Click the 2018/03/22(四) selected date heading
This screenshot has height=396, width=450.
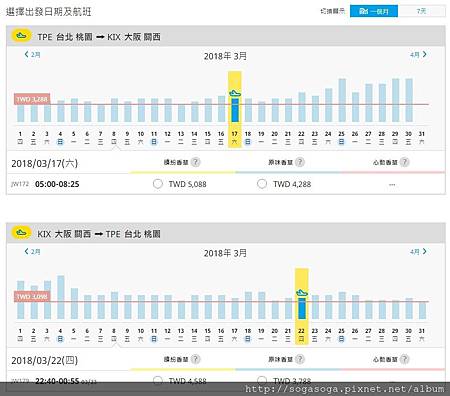(45, 360)
